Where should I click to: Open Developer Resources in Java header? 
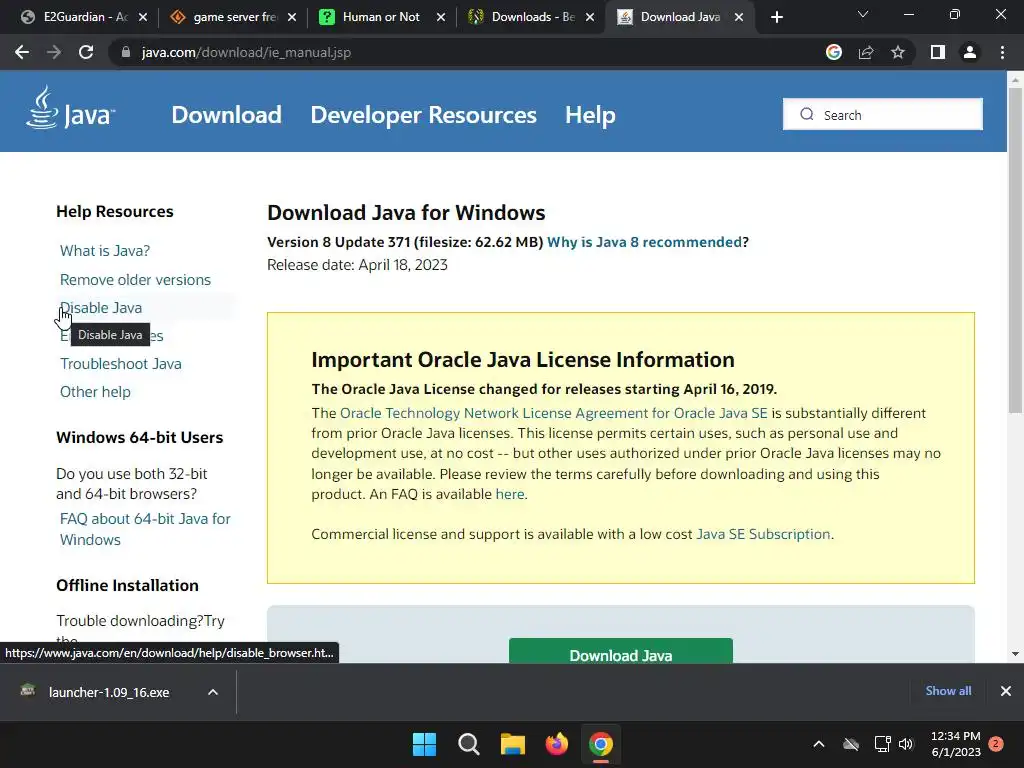point(423,115)
